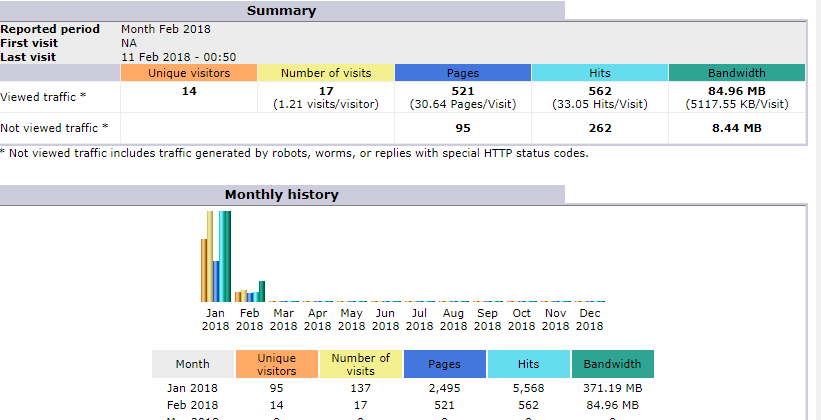Click the 371.19 MB bandwidth value
This screenshot has width=821, height=420.
tap(612, 388)
